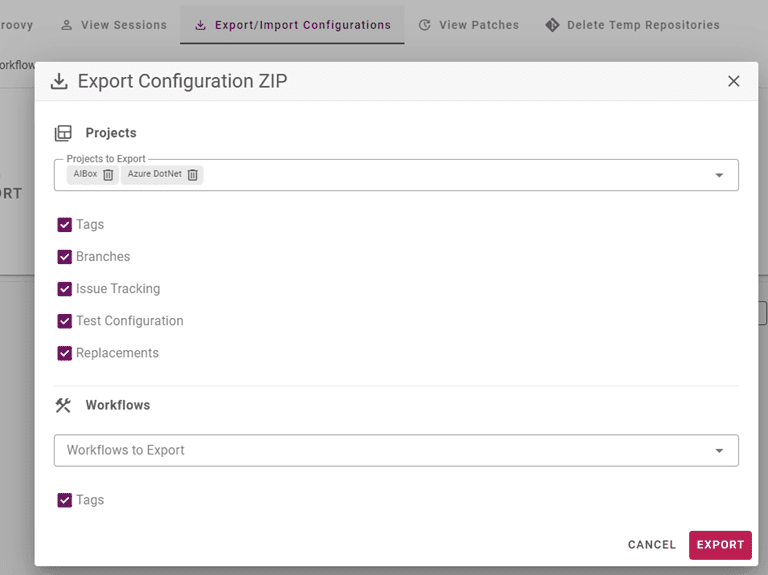The height and width of the screenshot is (575, 768).
Task: Expand the Projects to Export dropdown arrow
Action: point(719,175)
